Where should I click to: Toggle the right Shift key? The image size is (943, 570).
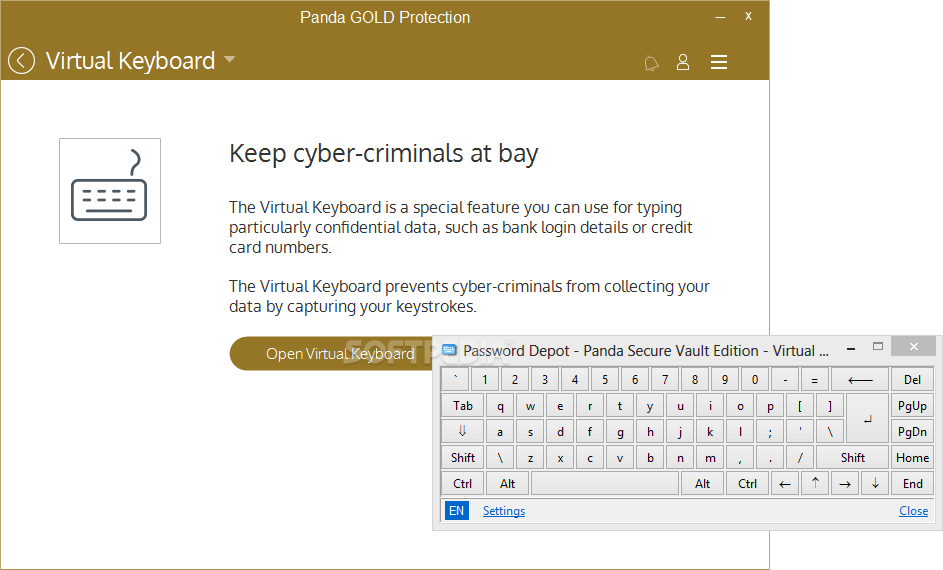click(x=852, y=458)
